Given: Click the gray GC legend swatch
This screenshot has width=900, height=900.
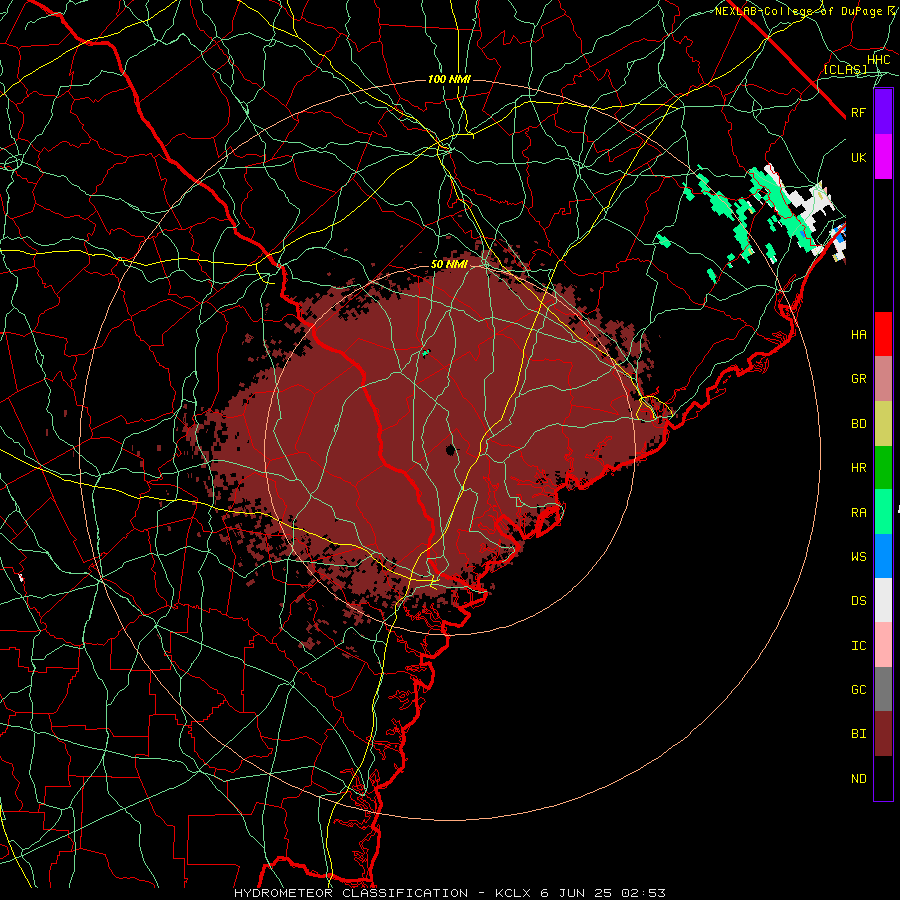Looking at the screenshot, I should pyautogui.click(x=883, y=689).
